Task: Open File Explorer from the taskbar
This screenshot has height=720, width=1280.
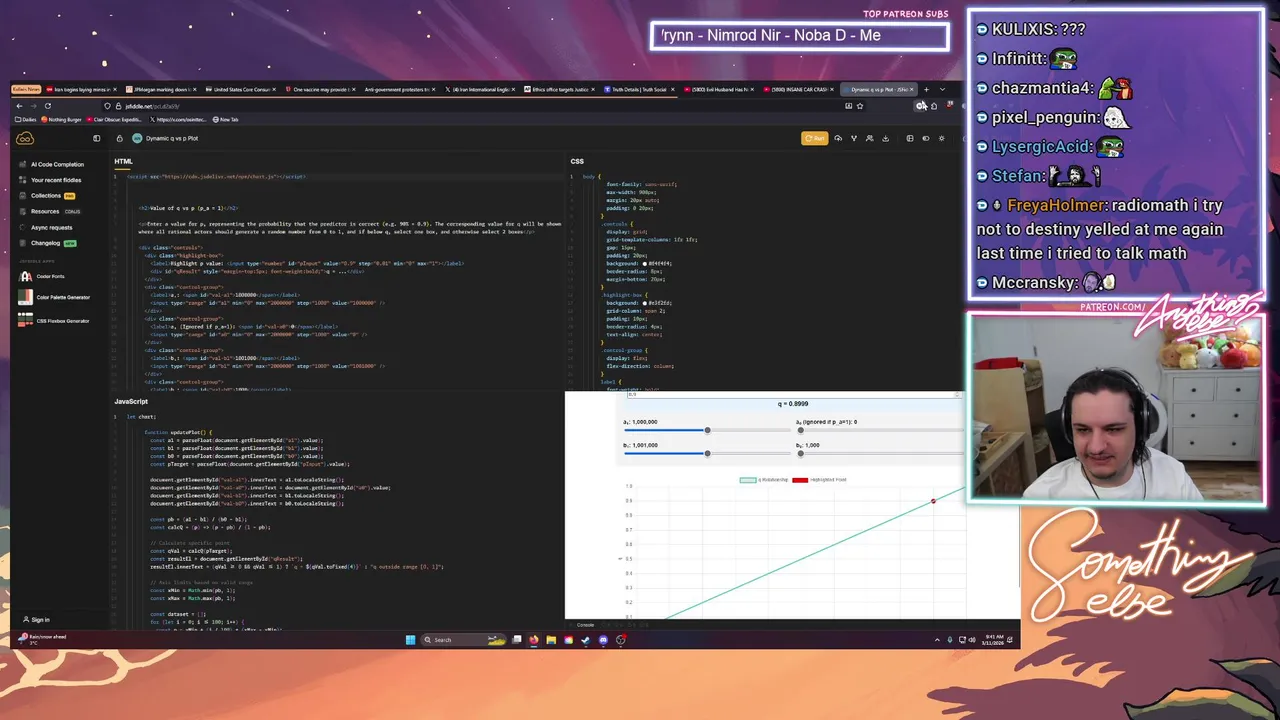Action: point(551,640)
